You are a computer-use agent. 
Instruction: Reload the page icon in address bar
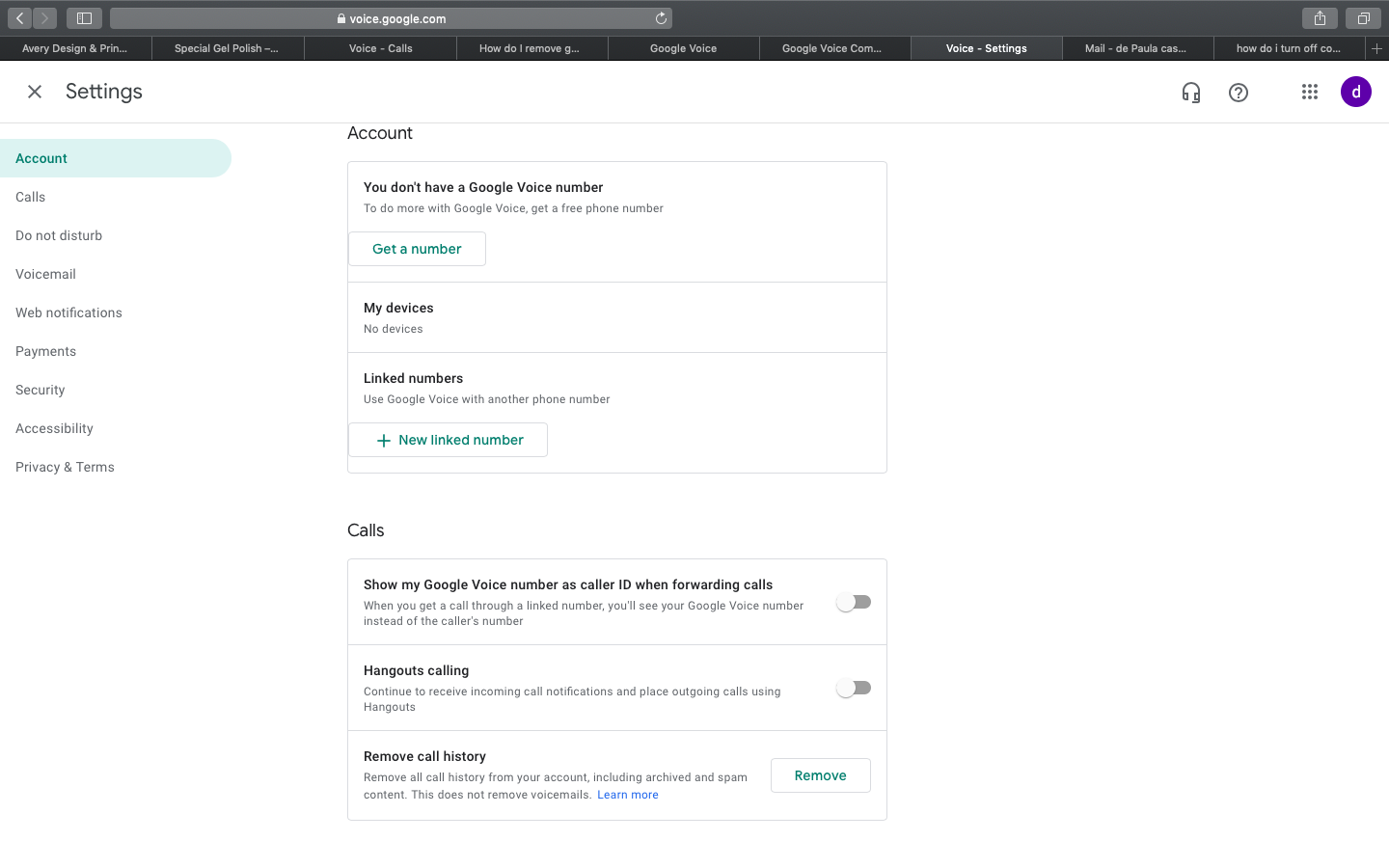[661, 18]
